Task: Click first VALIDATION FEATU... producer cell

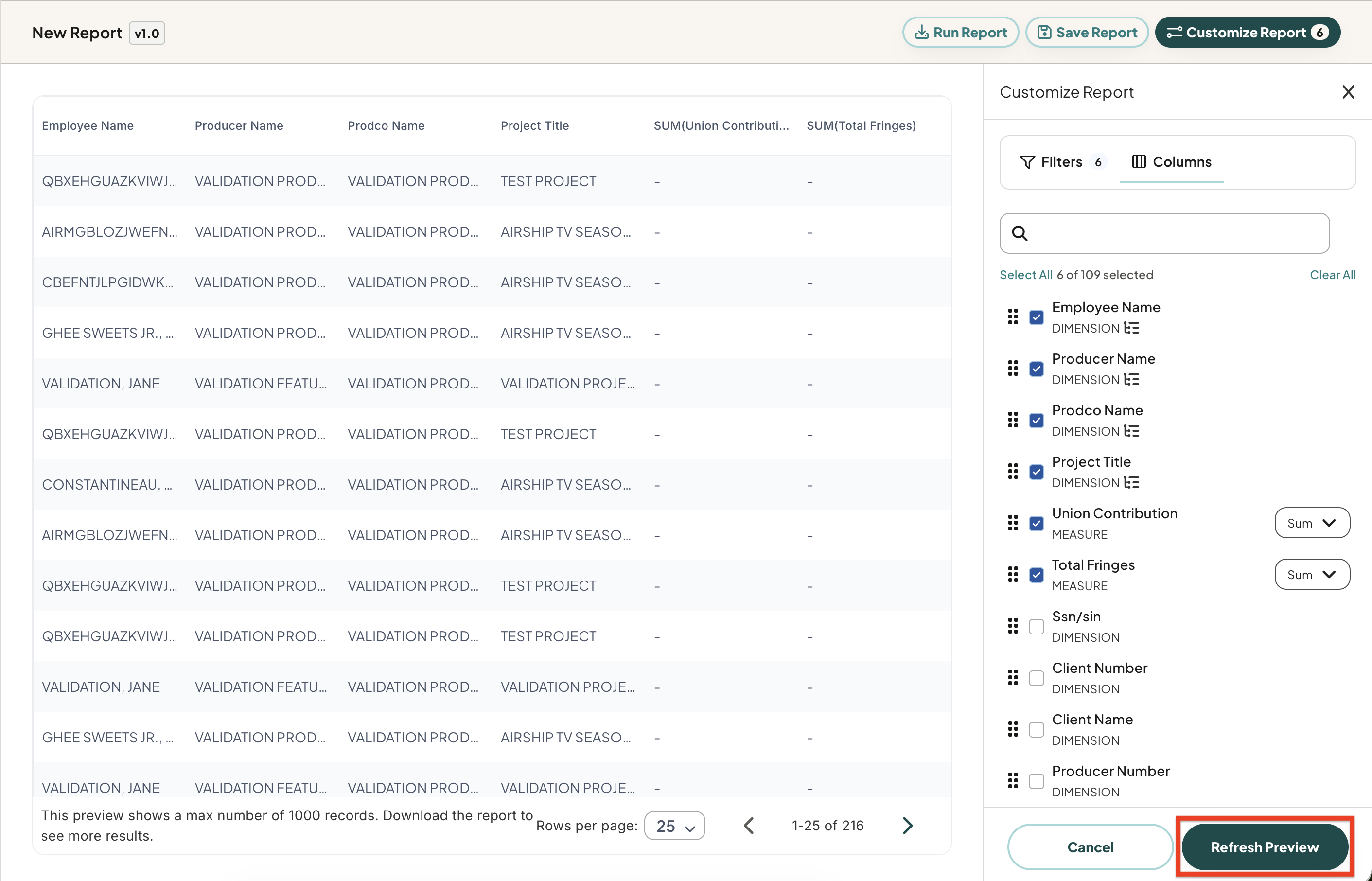Action: tap(261, 383)
